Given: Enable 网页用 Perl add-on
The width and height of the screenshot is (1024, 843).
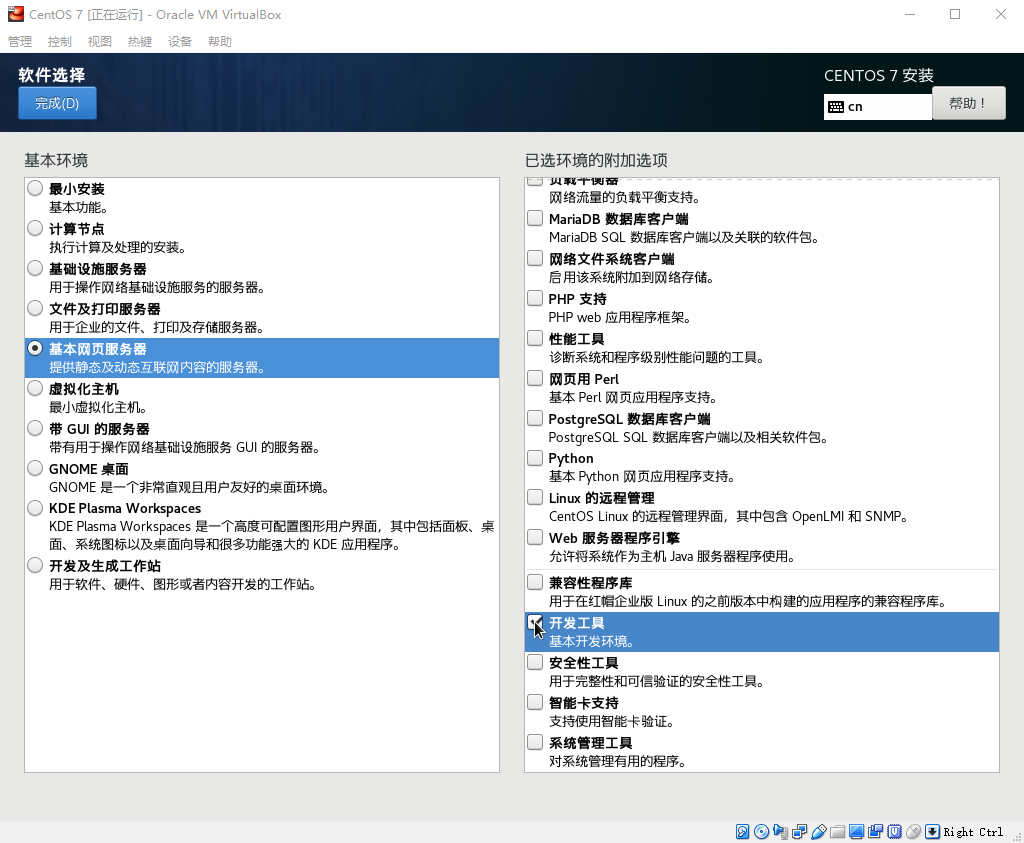Looking at the screenshot, I should pyautogui.click(x=535, y=378).
